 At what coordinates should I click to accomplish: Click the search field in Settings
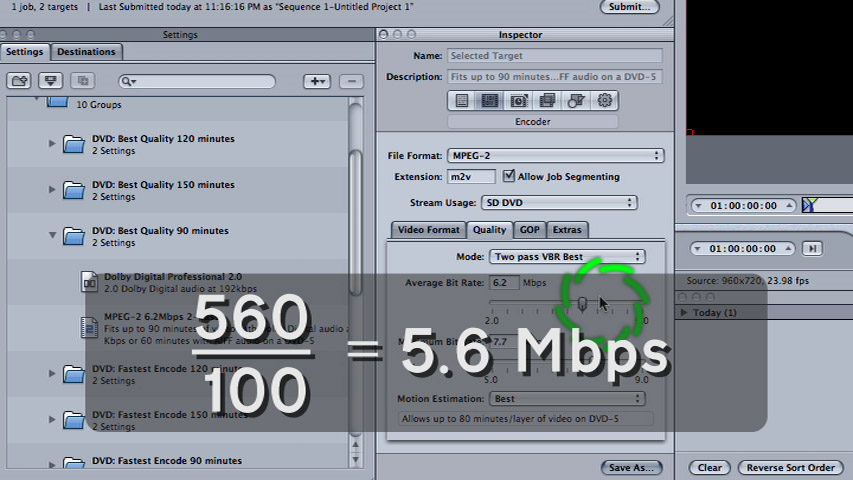click(197, 82)
